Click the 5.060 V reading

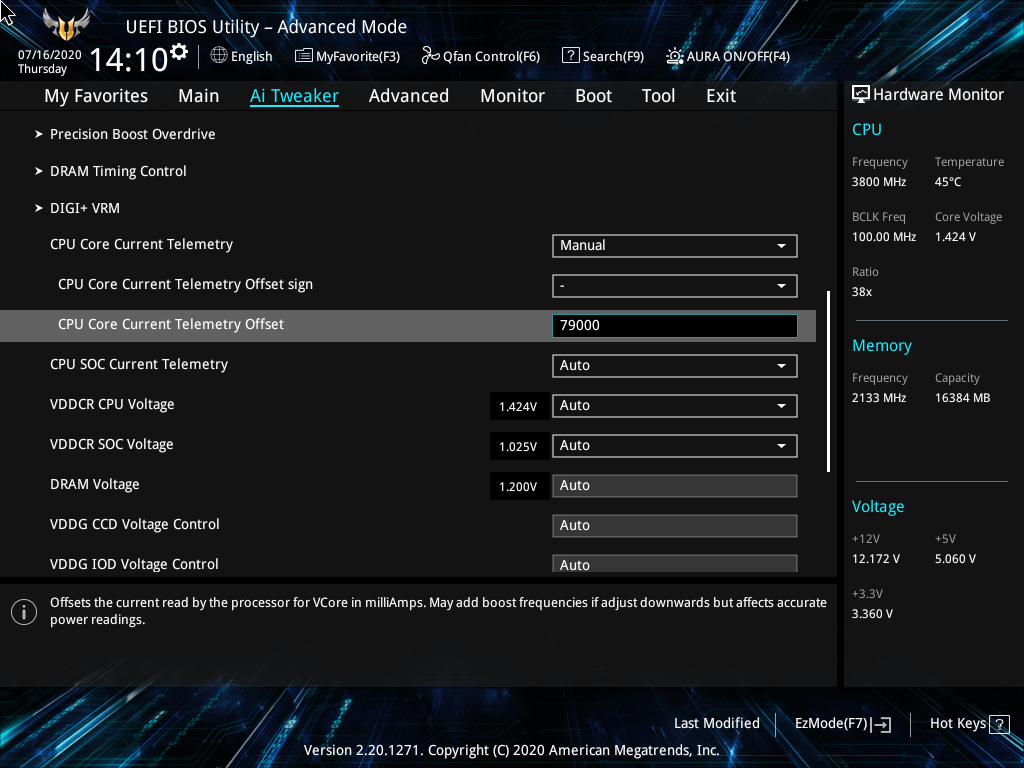[x=955, y=559]
